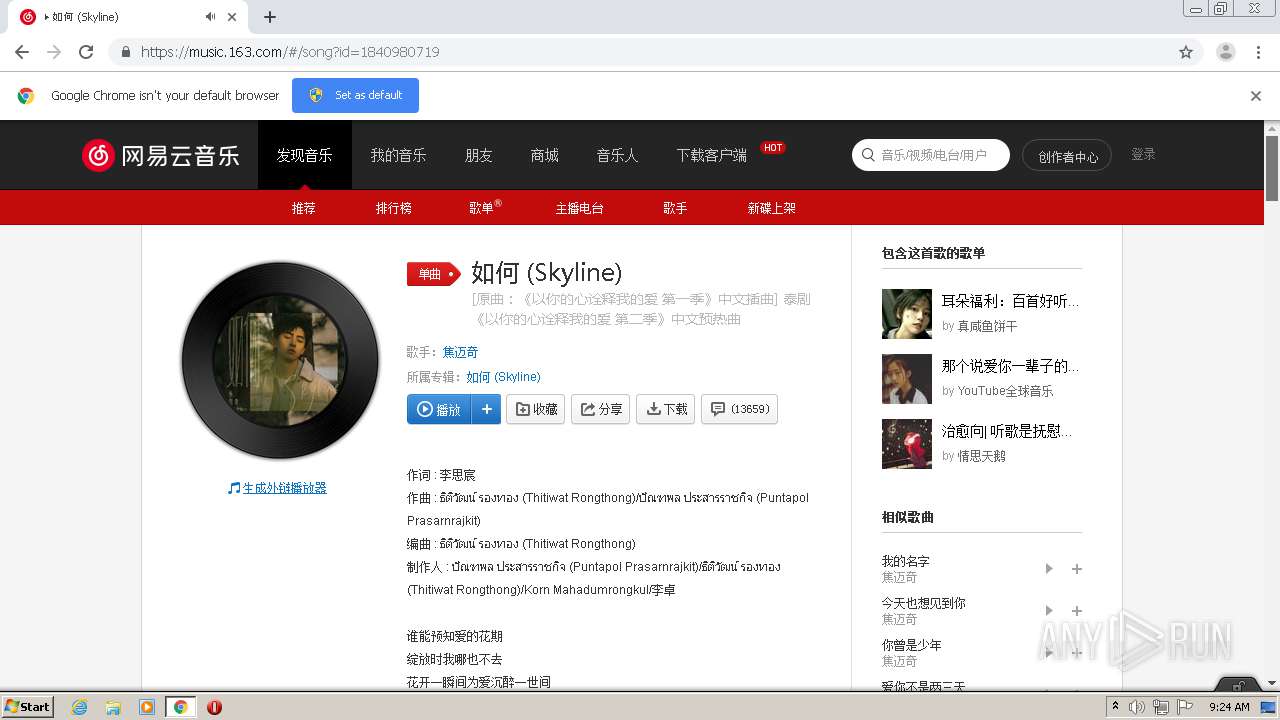Add 今天也想见到你 to playlist
The height and width of the screenshot is (720, 1280).
pos(1077,611)
